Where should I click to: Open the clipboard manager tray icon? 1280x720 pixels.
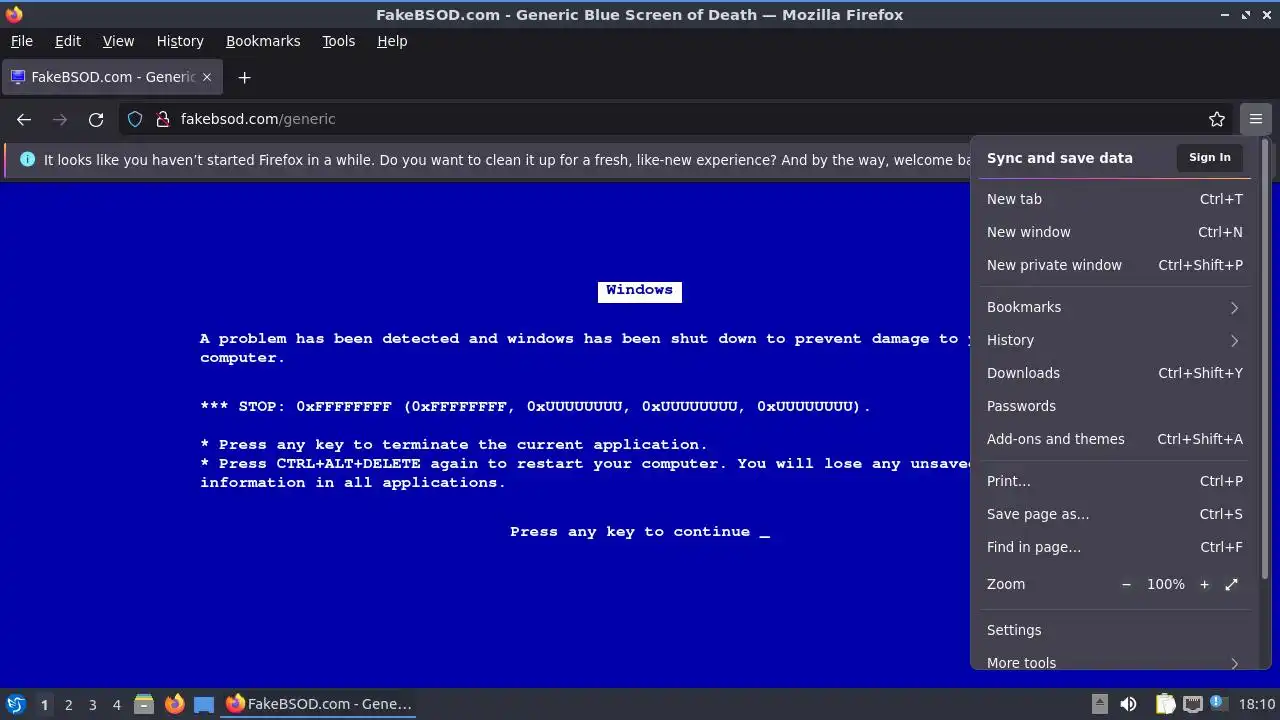(1166, 704)
